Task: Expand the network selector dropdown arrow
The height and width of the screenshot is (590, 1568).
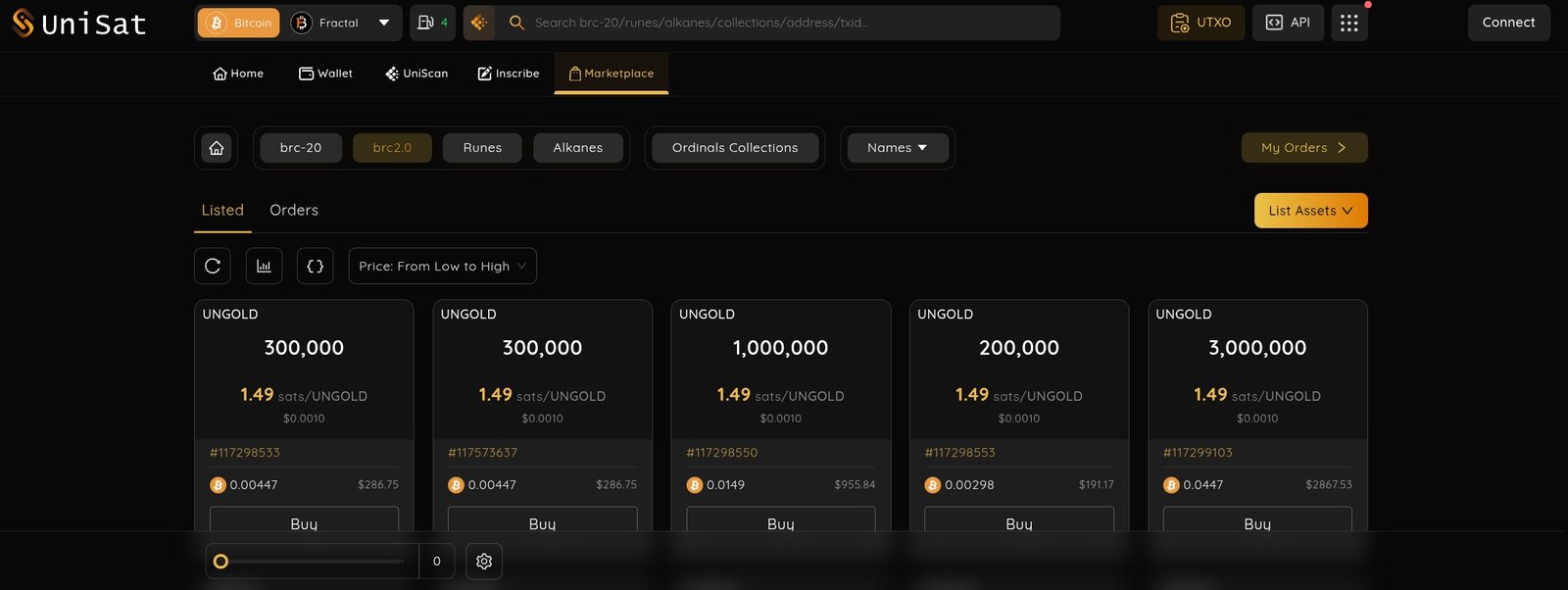Action: (384, 23)
